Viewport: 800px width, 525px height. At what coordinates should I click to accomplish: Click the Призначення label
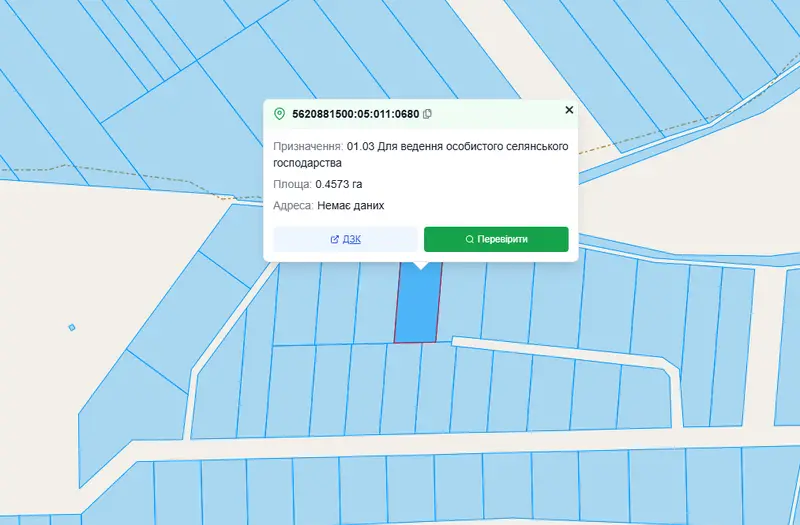pyautogui.click(x=308, y=146)
